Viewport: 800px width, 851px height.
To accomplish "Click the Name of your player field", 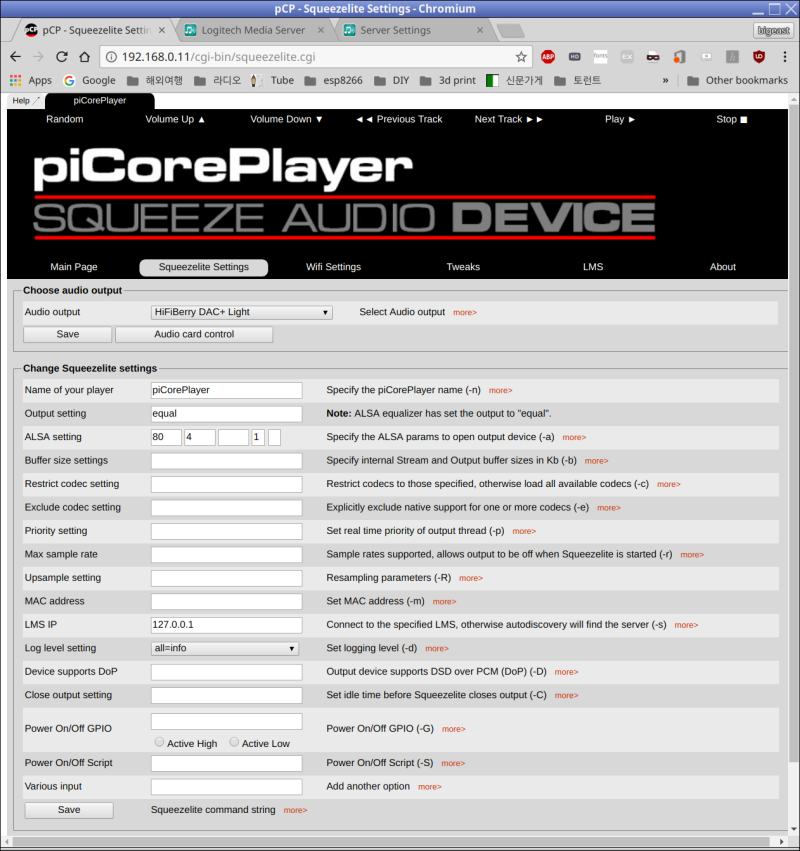I will click(x=226, y=390).
